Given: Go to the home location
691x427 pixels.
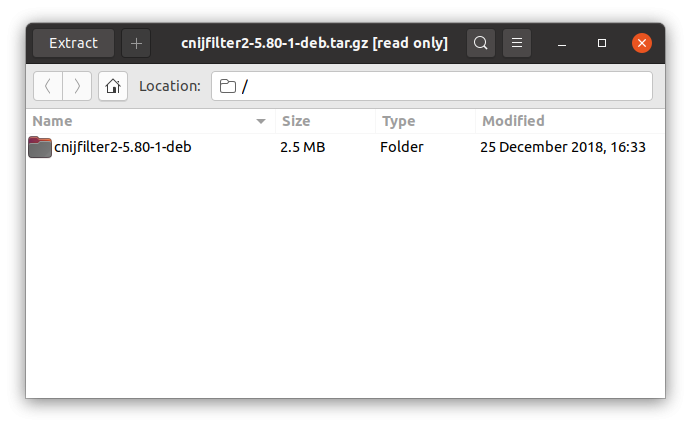Looking at the screenshot, I should pyautogui.click(x=113, y=86).
